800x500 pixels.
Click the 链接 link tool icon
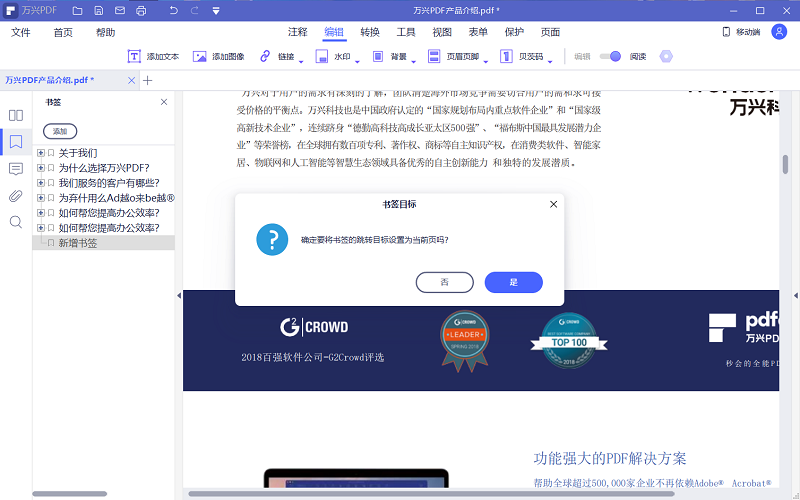tap(265, 56)
